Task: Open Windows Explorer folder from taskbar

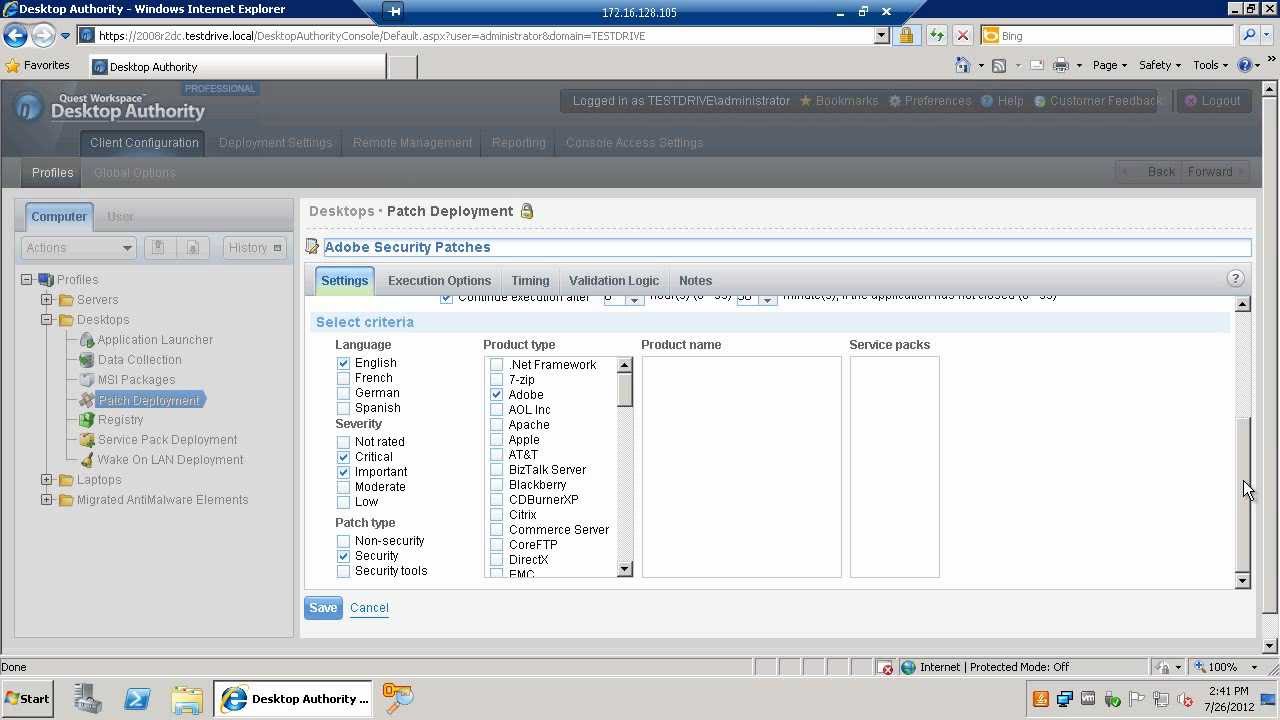Action: 187,698
